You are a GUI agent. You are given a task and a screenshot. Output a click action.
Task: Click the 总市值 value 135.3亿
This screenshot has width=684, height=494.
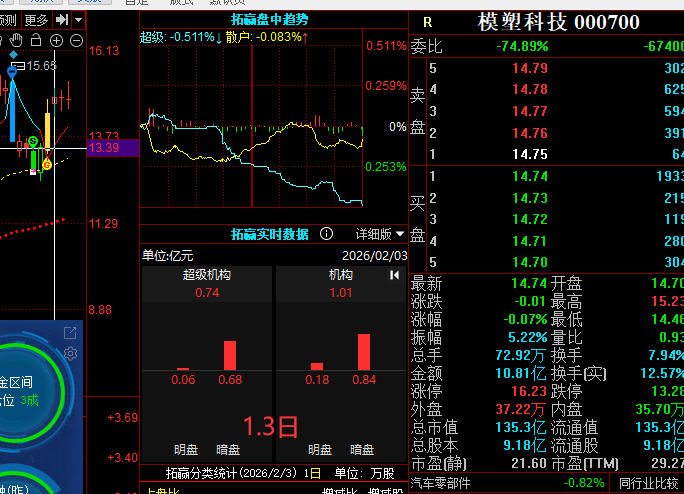[520, 427]
